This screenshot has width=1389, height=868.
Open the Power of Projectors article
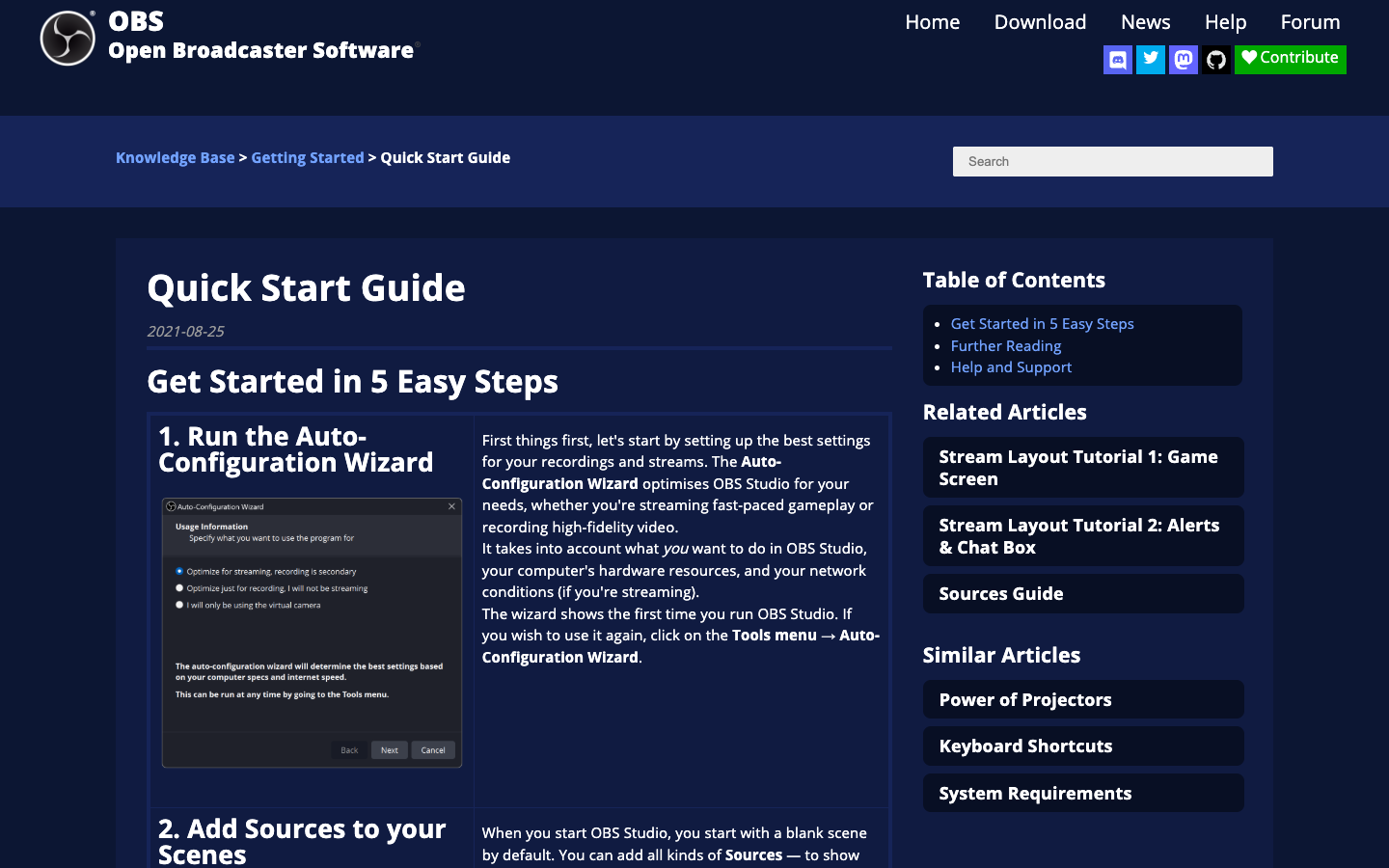(1083, 700)
